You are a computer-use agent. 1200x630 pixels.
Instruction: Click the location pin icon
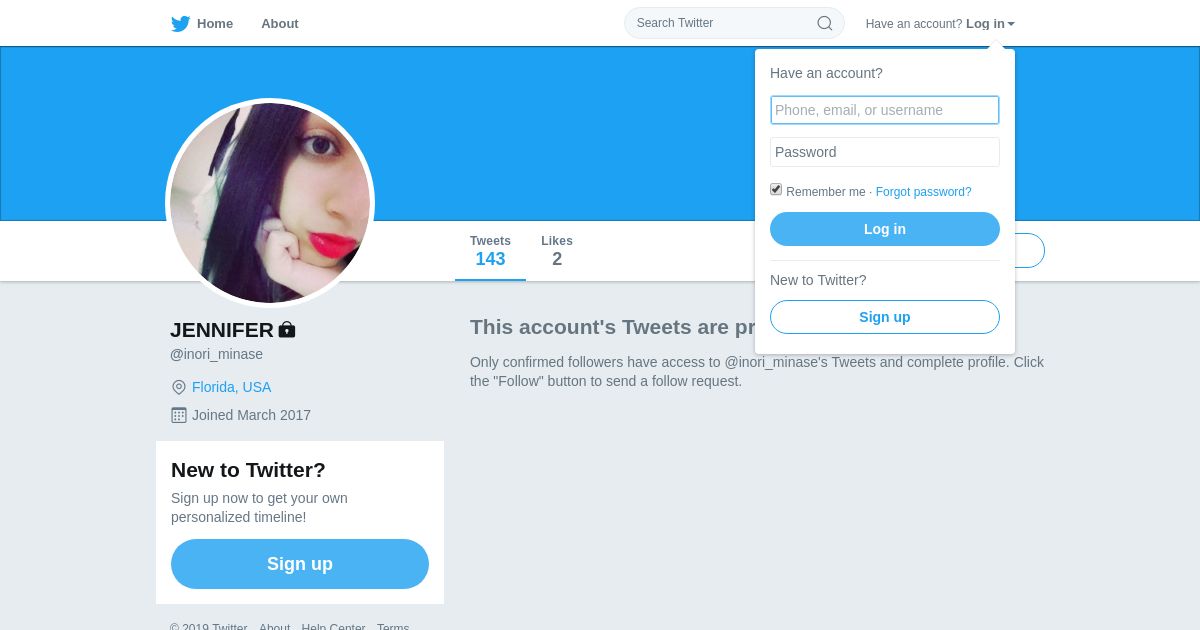179,387
